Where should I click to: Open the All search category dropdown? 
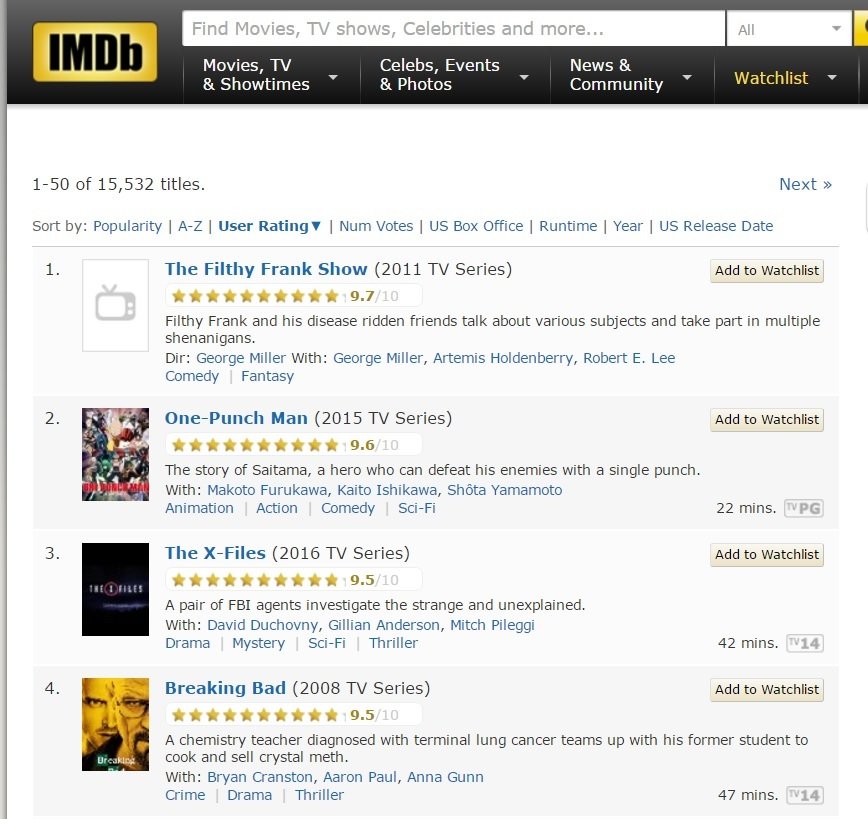coord(790,29)
